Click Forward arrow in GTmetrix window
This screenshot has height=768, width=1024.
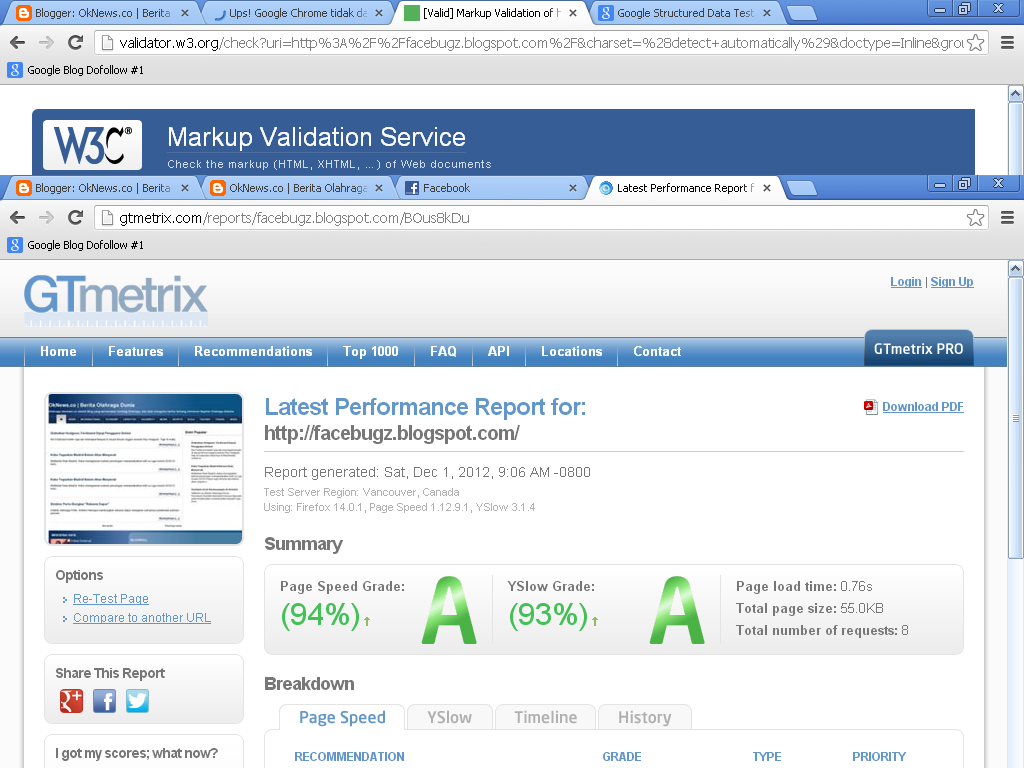[46, 217]
